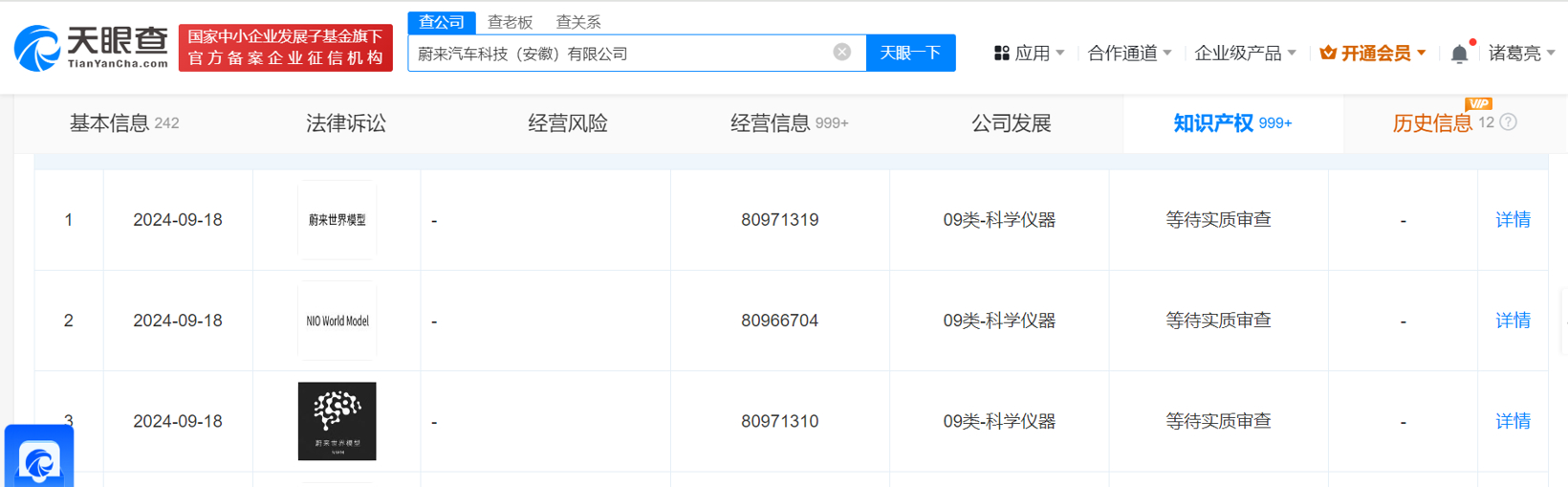Expand the 合作通道 dropdown
Viewport: 1568px width, 487px height.
point(1129,54)
